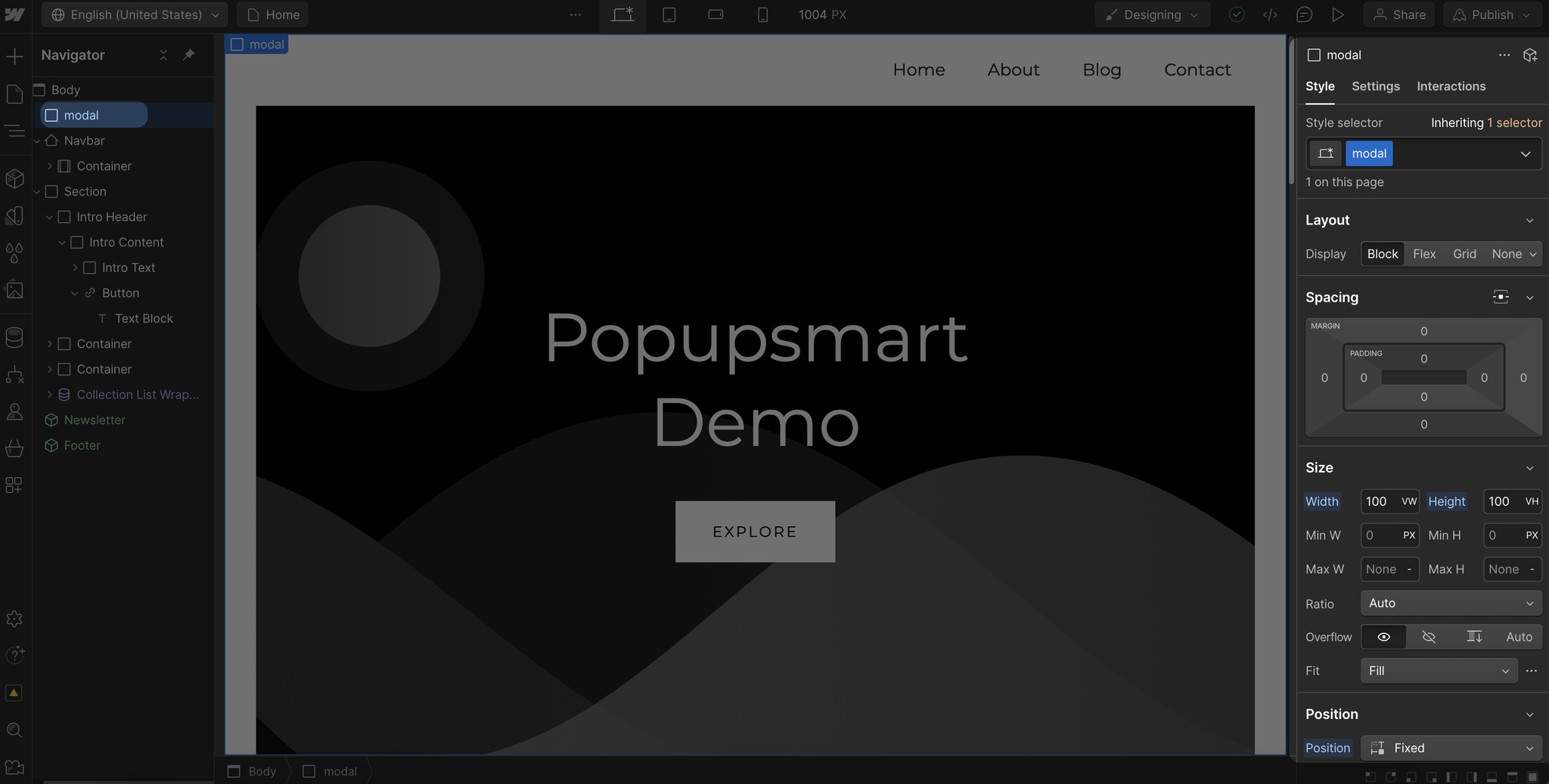The image size is (1549, 784).
Task: Open the Pages panel icon
Action: pyautogui.click(x=14, y=94)
